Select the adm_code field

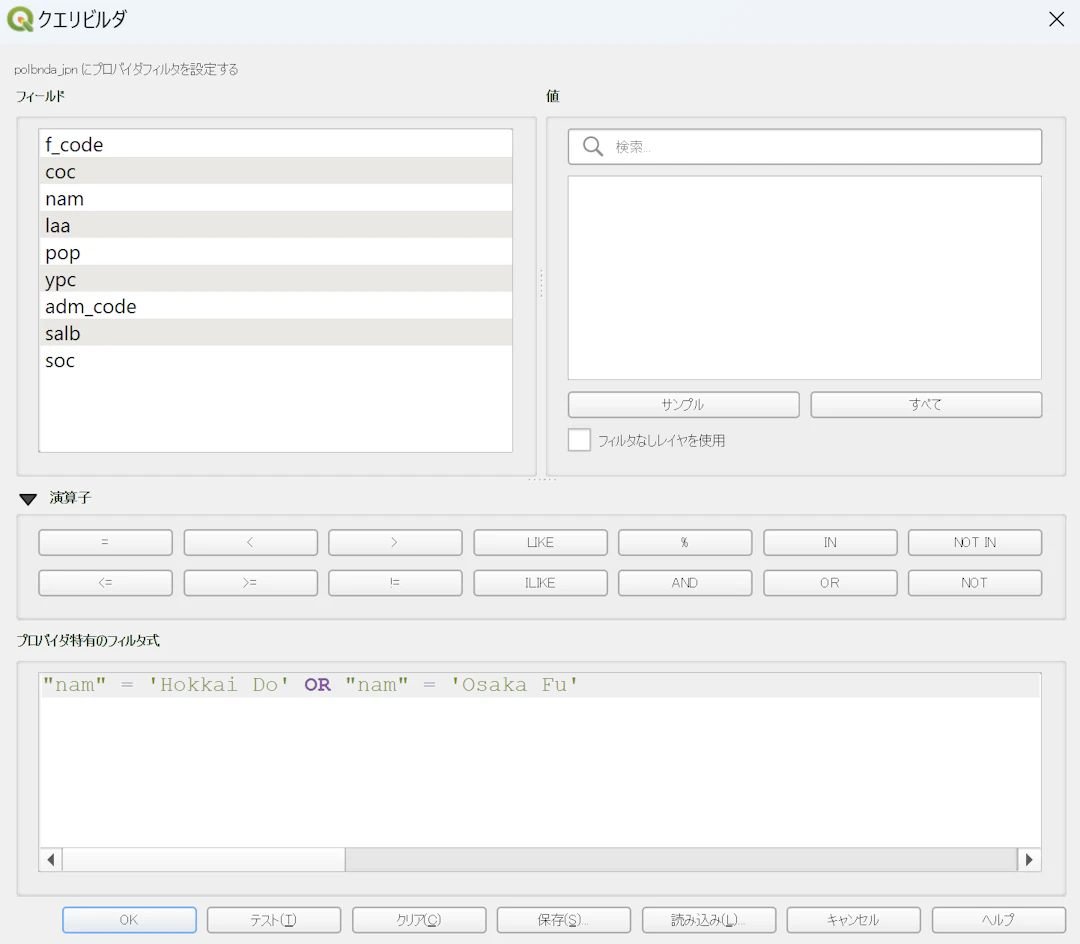(x=276, y=306)
